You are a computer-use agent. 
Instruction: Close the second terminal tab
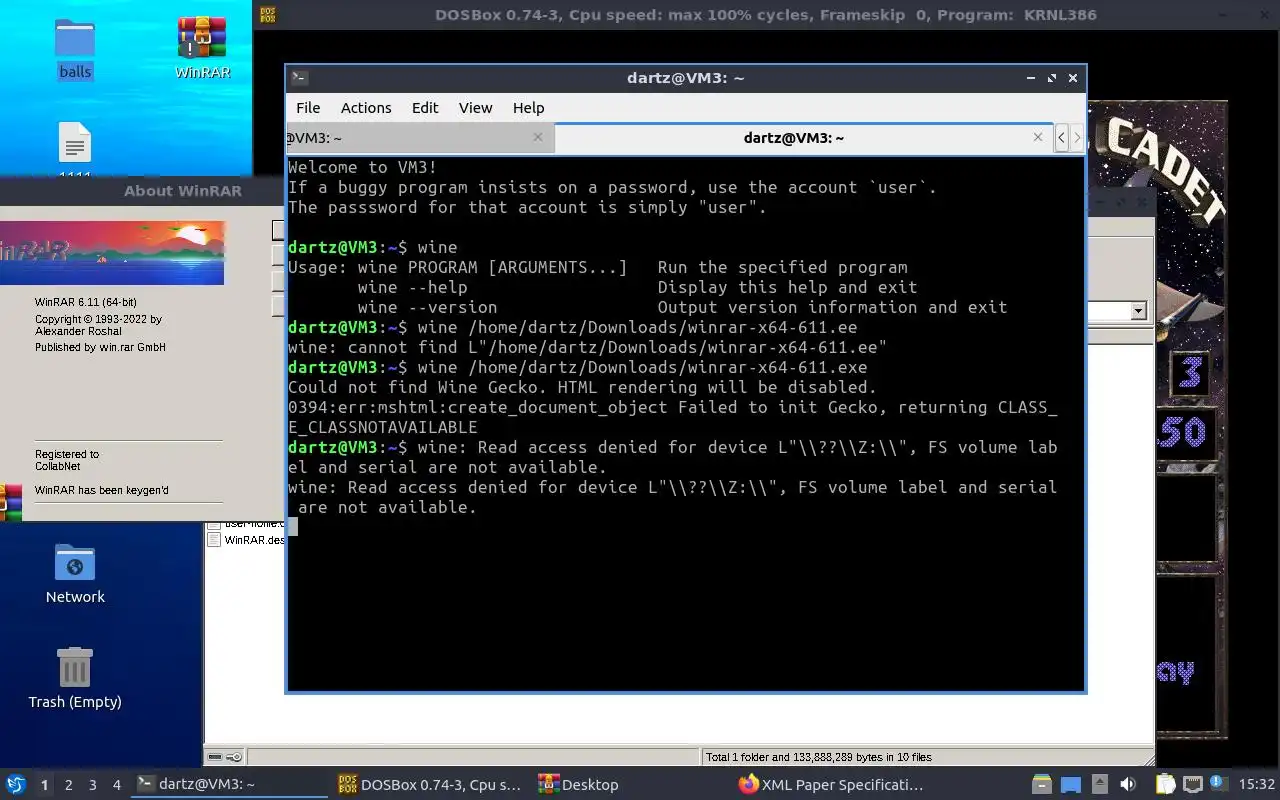click(x=1038, y=138)
